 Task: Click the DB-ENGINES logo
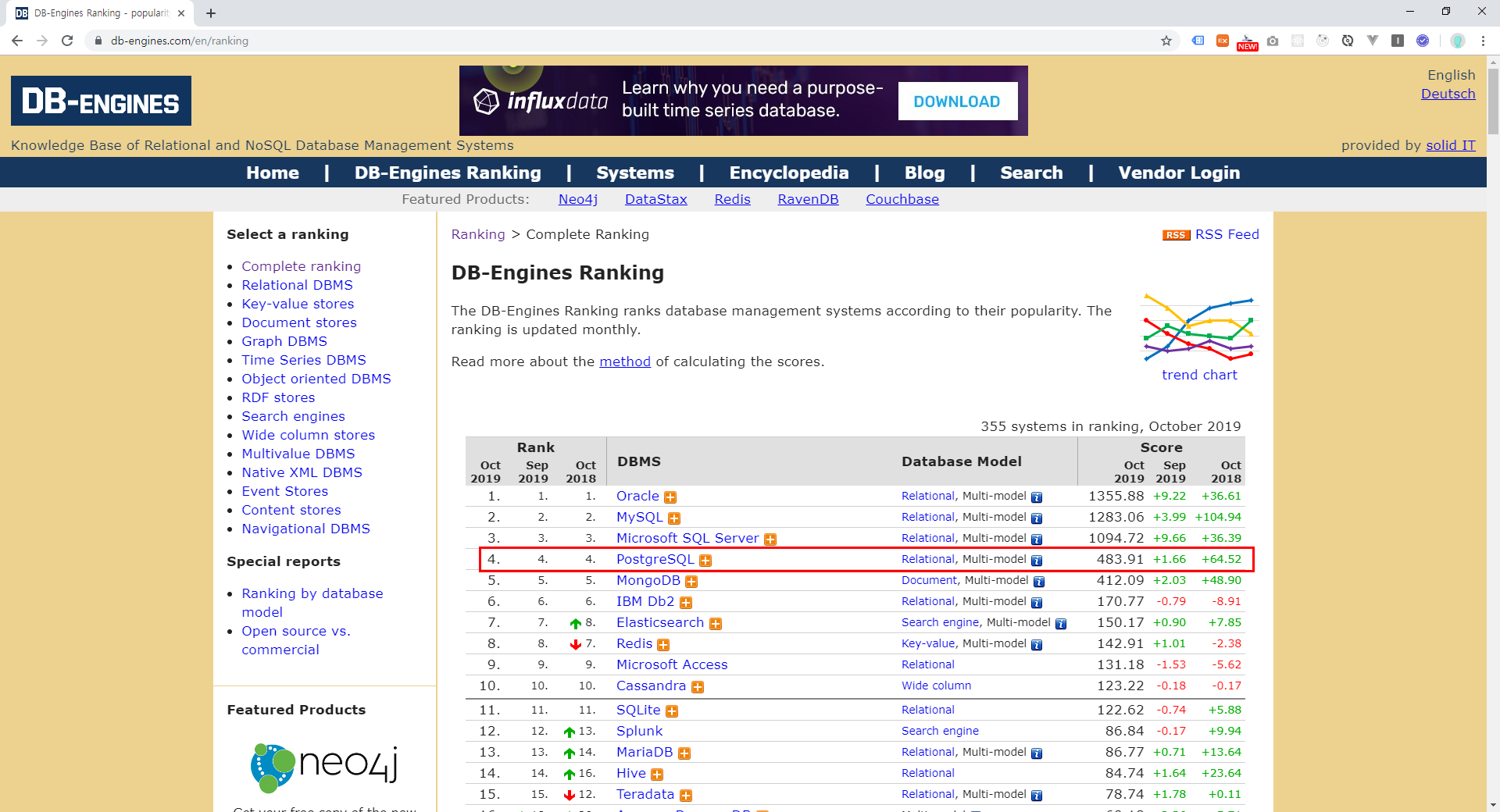(101, 101)
